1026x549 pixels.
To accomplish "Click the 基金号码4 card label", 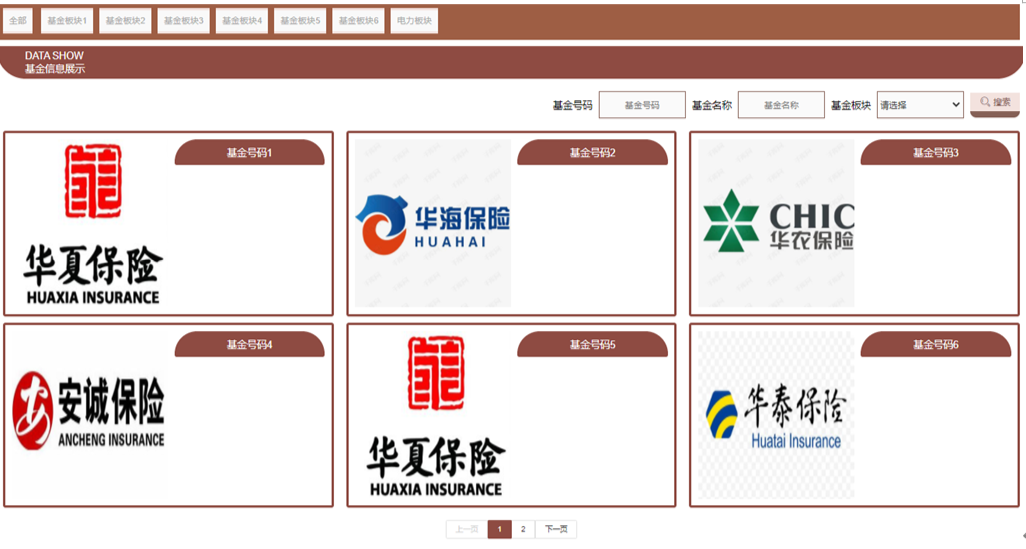I will 249,344.
